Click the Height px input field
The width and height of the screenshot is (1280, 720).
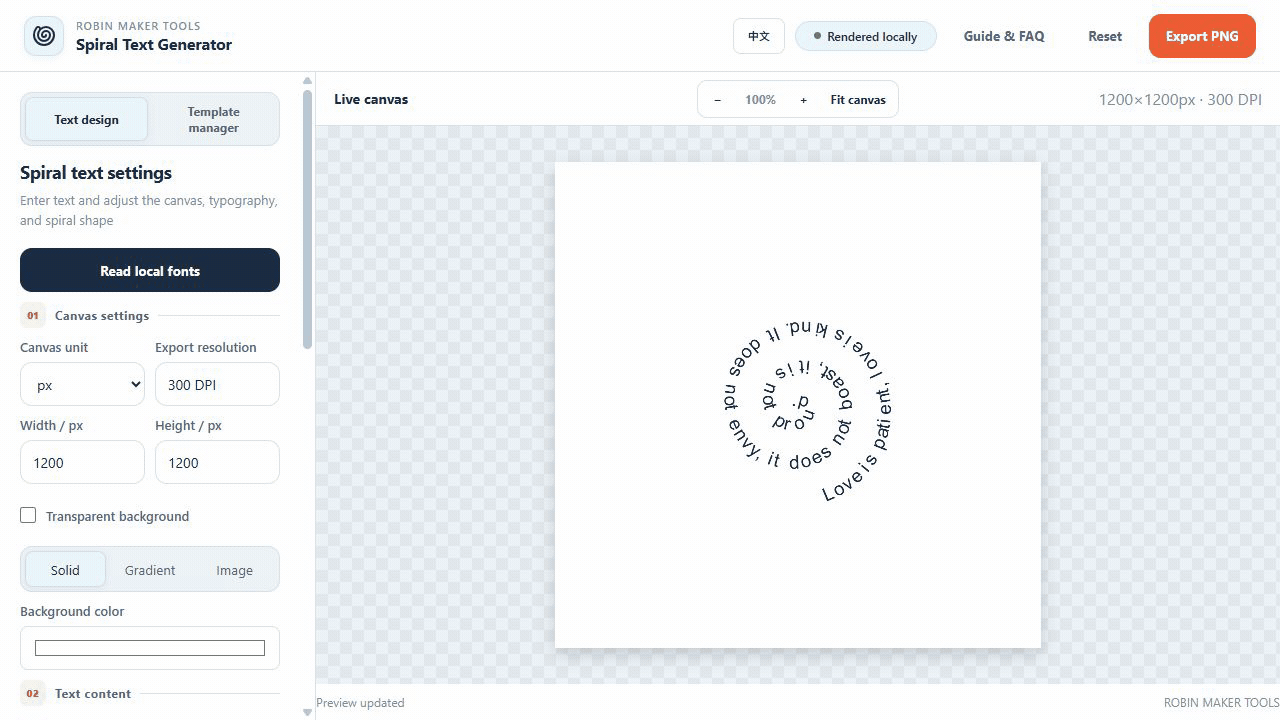[x=217, y=462]
